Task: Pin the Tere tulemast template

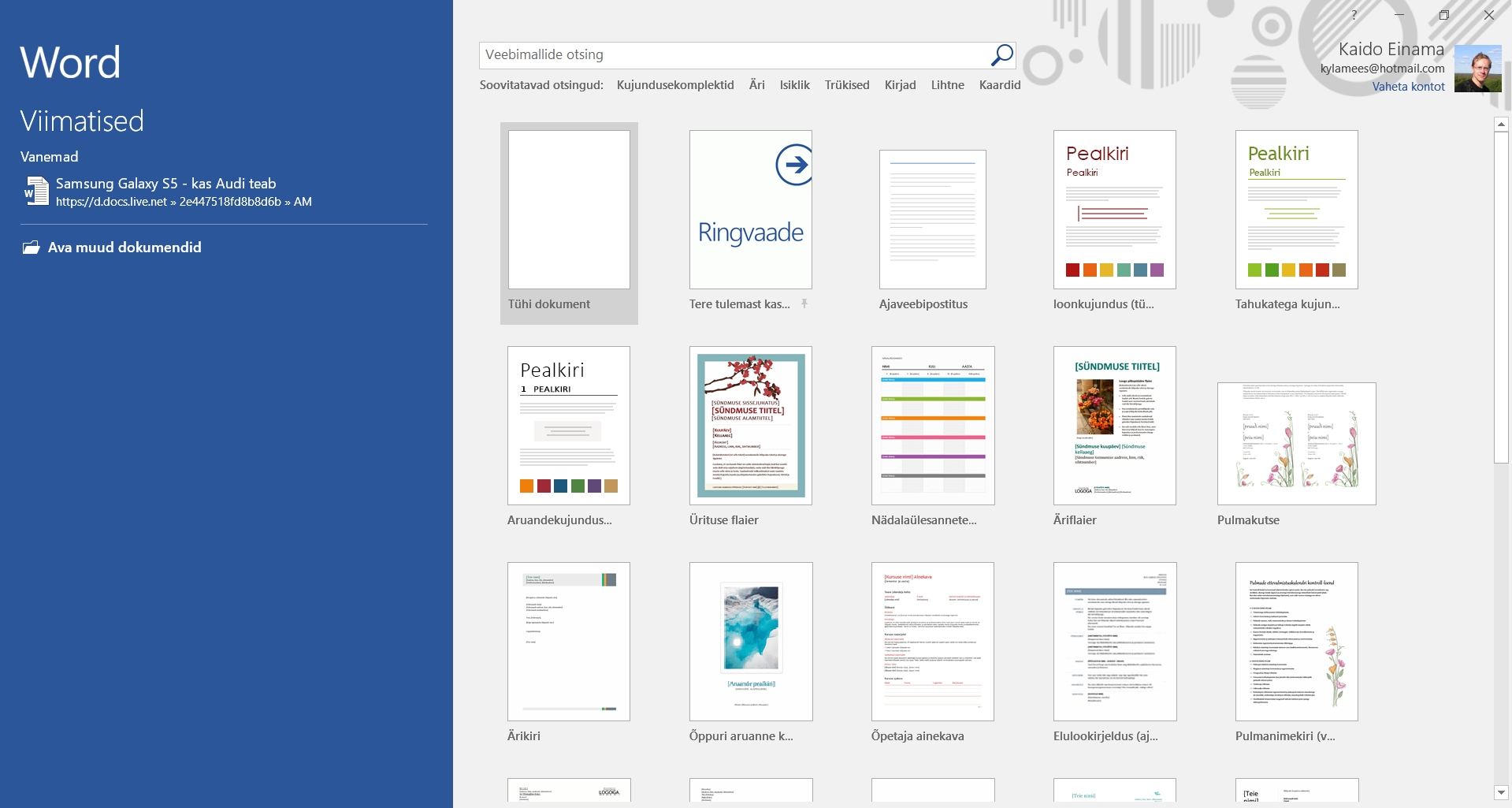Action: 804,303
